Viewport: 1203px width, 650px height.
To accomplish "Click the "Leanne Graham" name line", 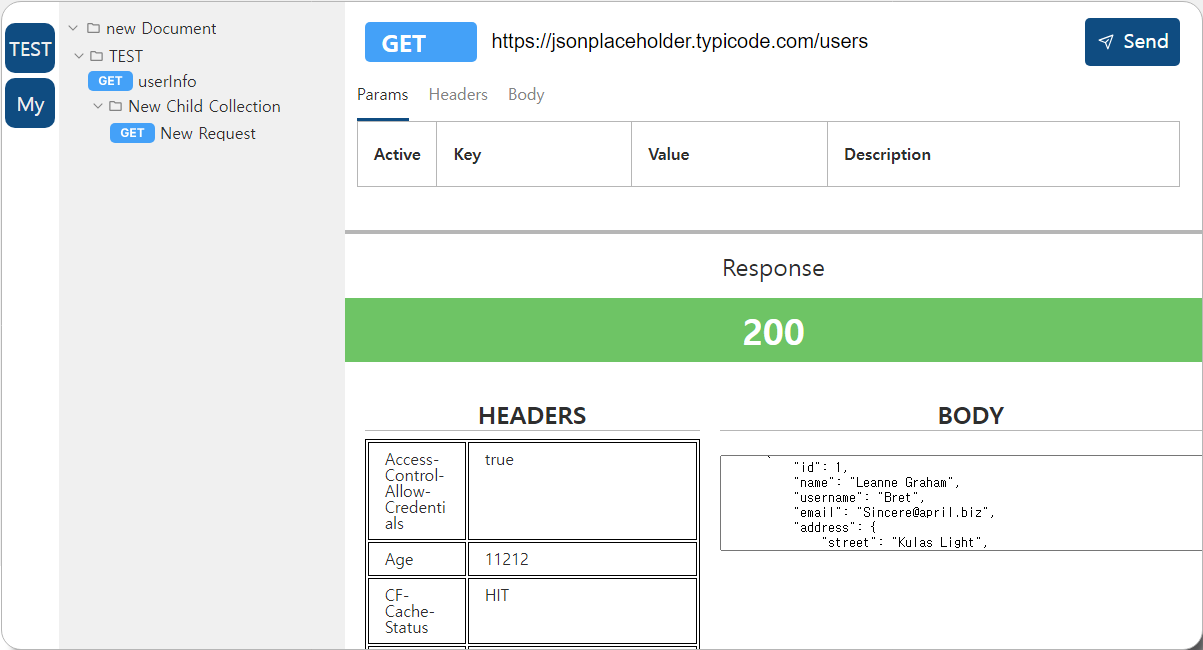I will 877,482.
